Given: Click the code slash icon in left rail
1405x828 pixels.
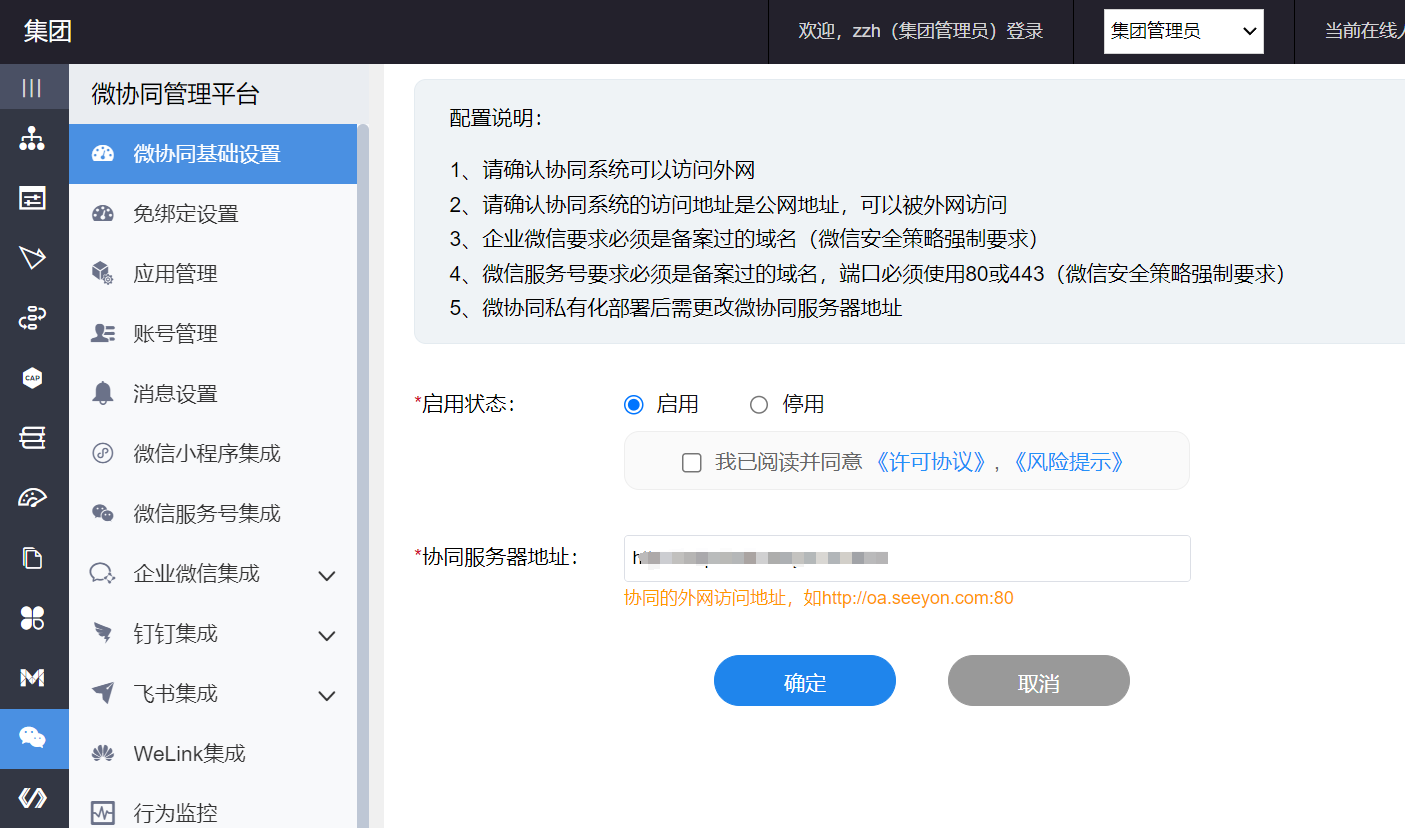Looking at the screenshot, I should click(33, 797).
